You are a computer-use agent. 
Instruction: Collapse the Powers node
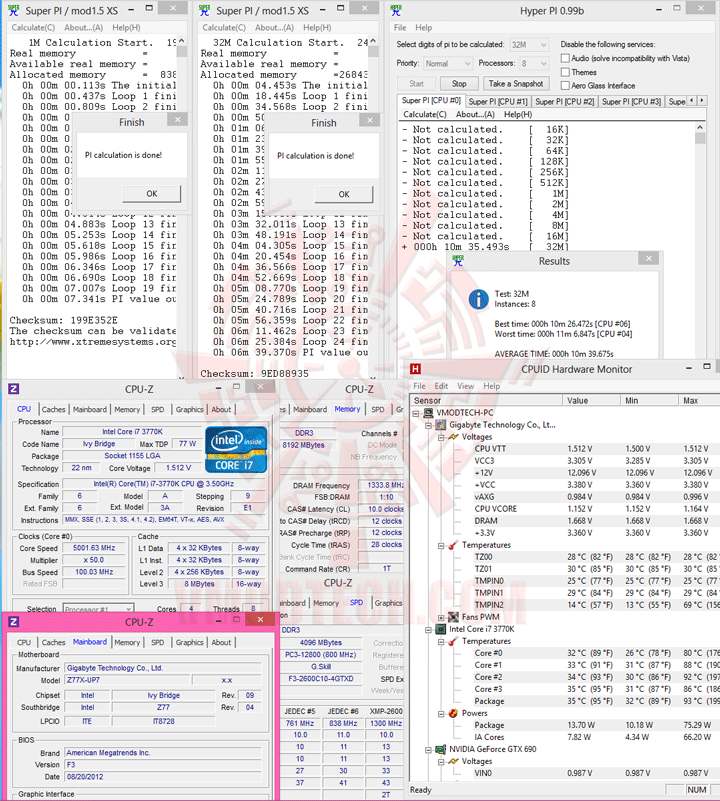coord(440,714)
